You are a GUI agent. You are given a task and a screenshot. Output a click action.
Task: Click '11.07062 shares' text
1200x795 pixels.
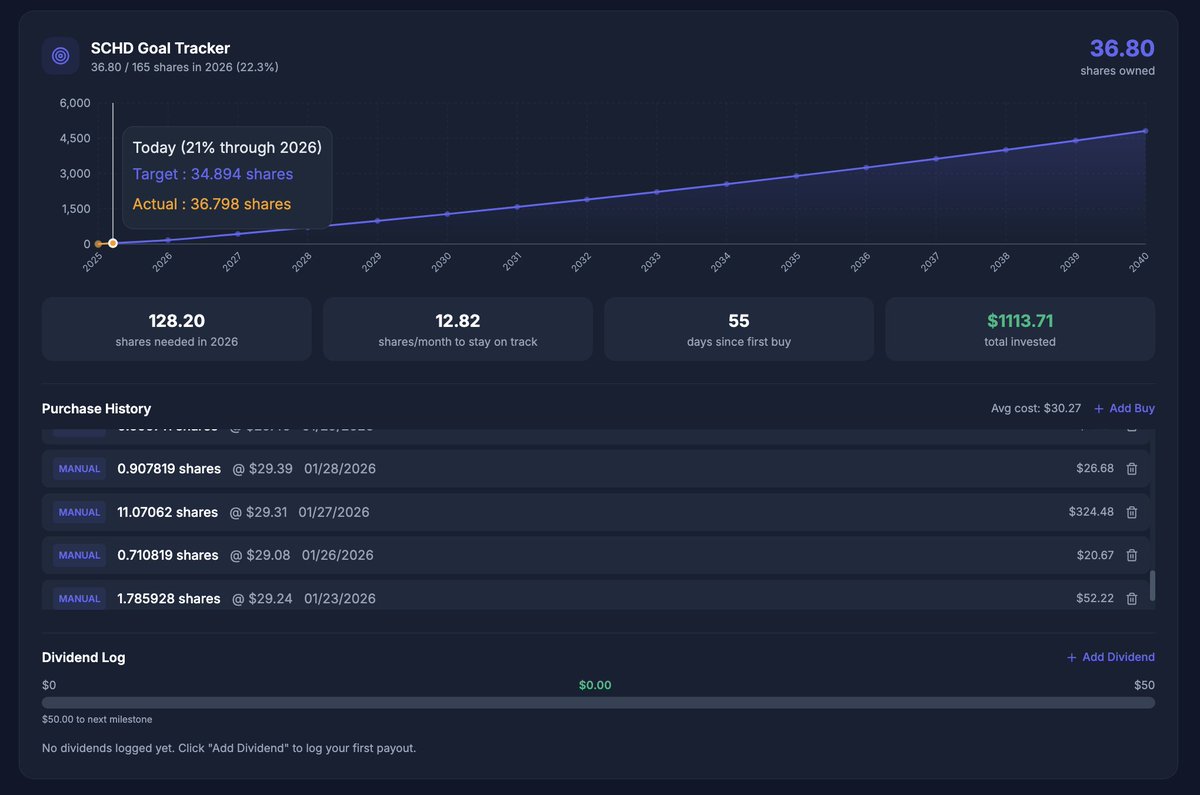click(x=167, y=512)
